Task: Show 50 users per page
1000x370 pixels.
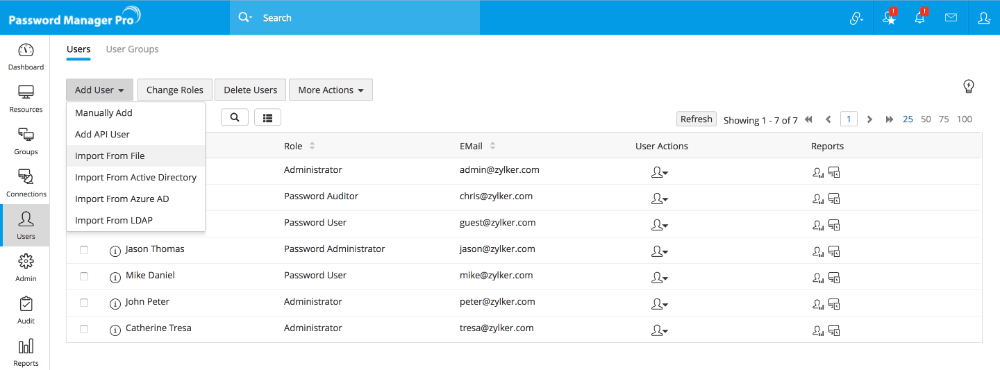Action: pos(926,119)
